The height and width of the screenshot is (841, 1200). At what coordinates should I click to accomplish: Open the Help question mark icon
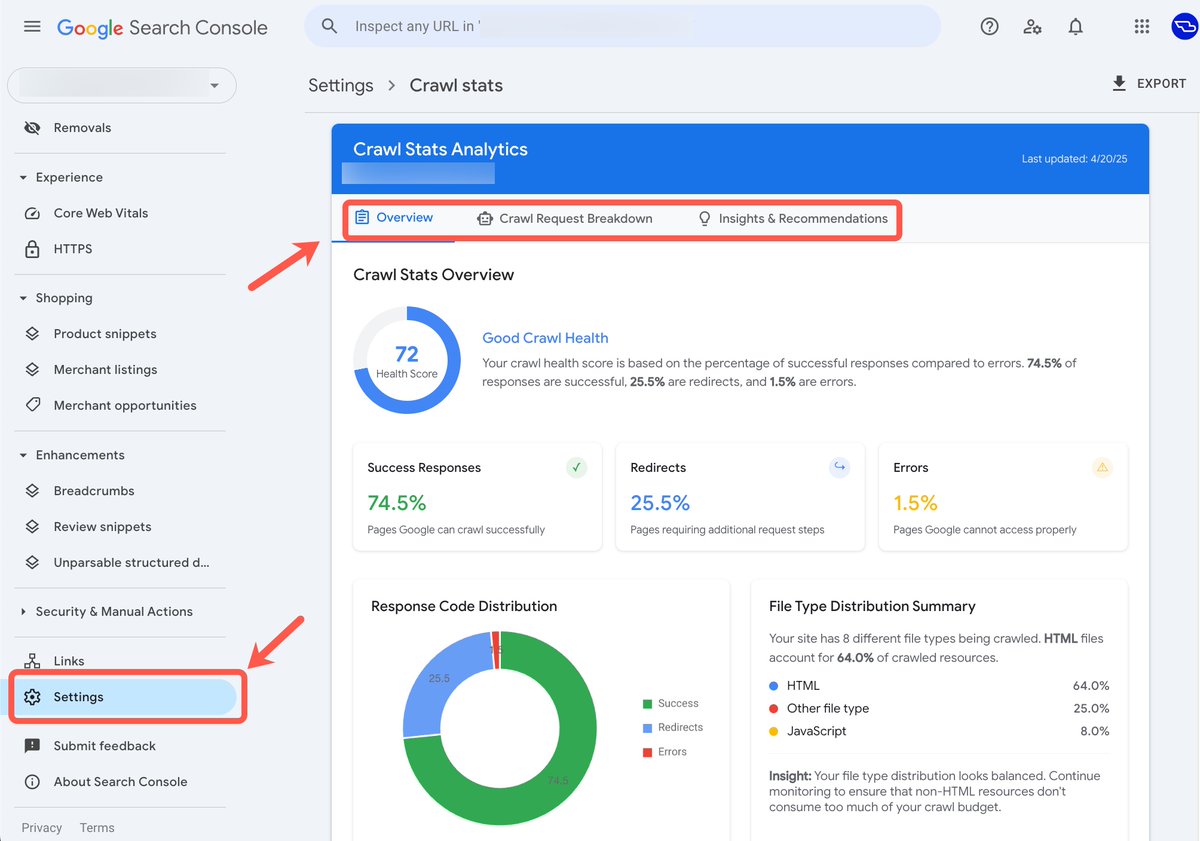coord(989,27)
